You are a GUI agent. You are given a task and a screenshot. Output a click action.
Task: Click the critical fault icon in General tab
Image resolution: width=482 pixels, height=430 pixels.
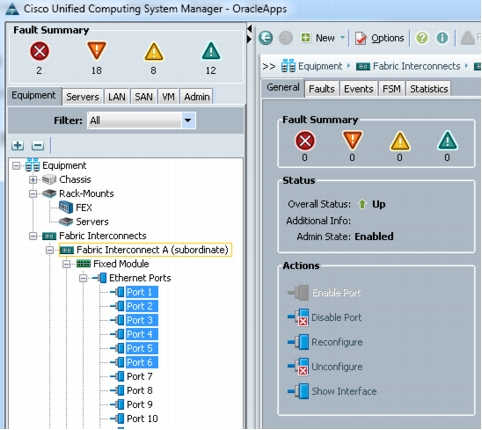(x=305, y=141)
